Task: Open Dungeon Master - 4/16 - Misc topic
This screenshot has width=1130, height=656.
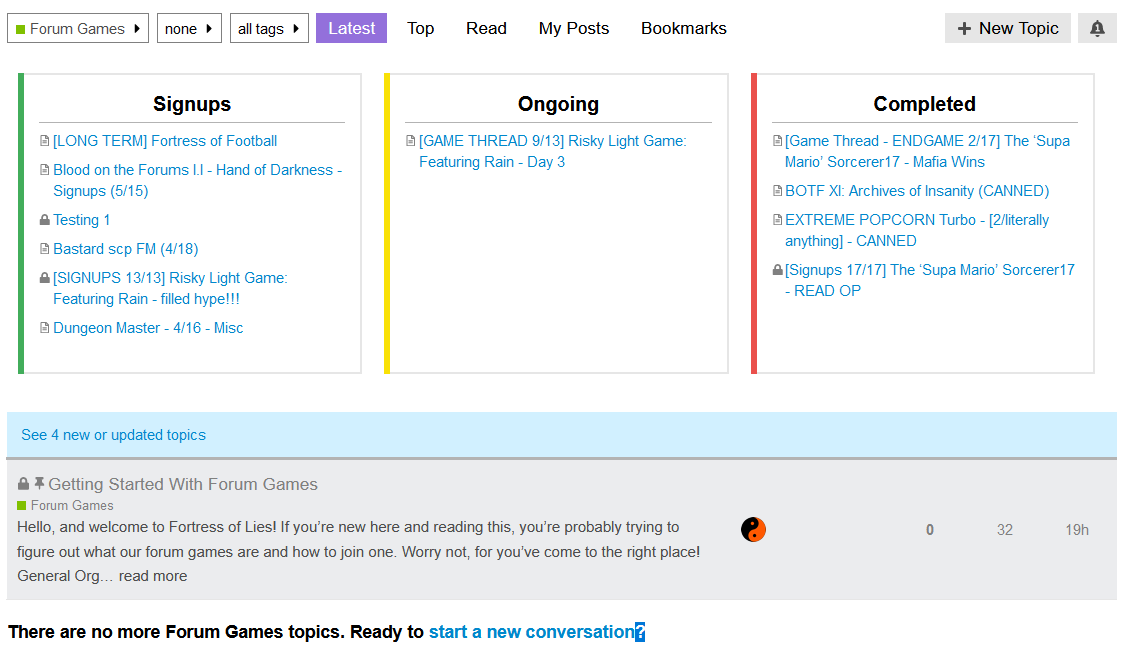Action: coord(148,328)
